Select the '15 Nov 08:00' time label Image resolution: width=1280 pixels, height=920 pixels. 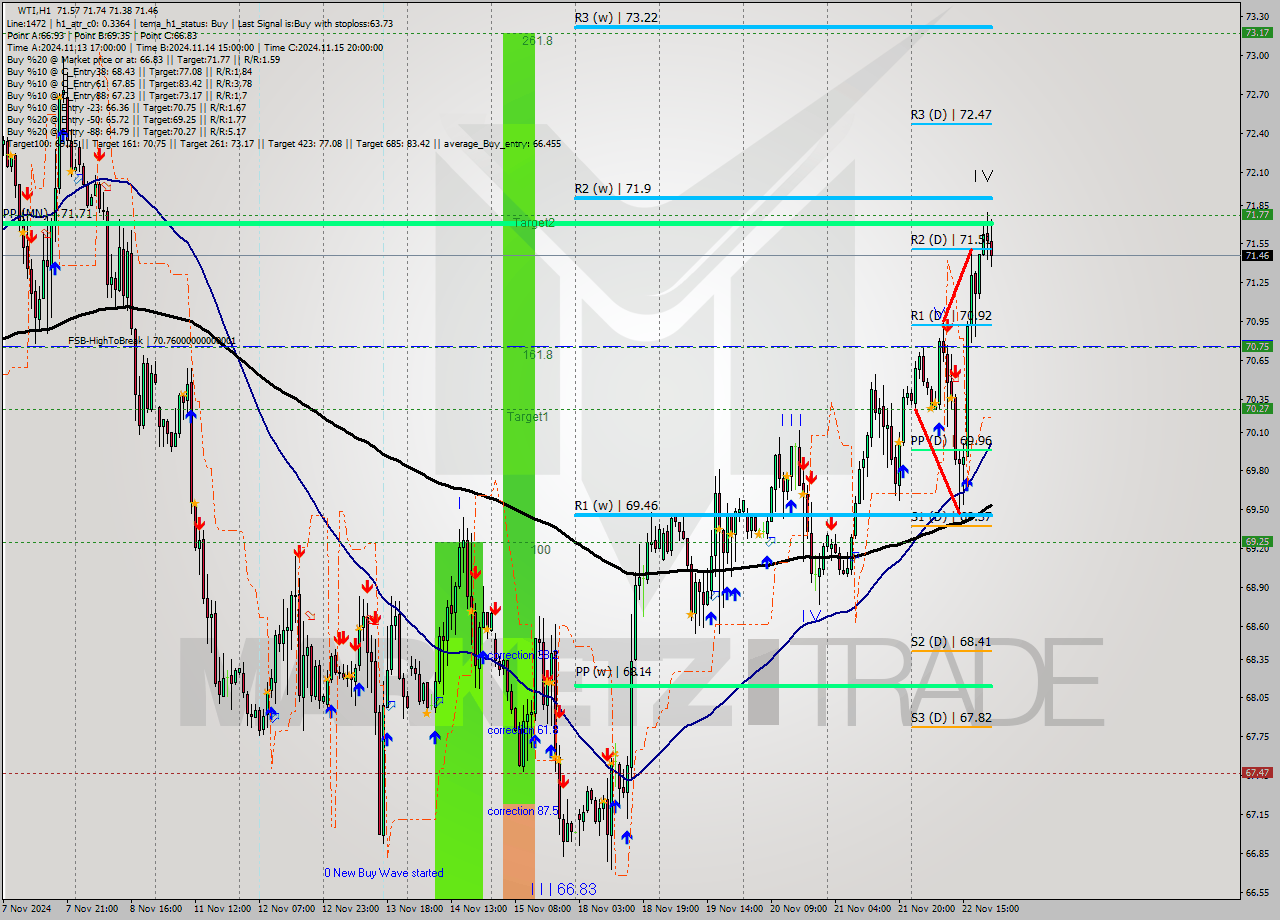[542, 909]
